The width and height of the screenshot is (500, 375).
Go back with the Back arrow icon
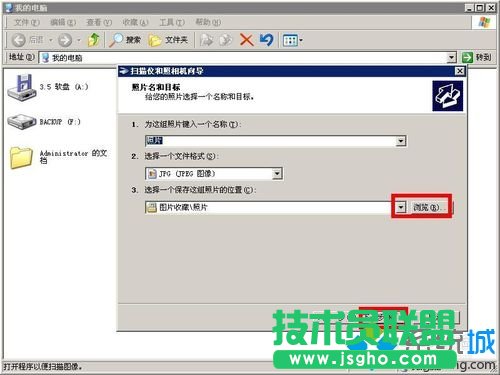[x=19, y=40]
